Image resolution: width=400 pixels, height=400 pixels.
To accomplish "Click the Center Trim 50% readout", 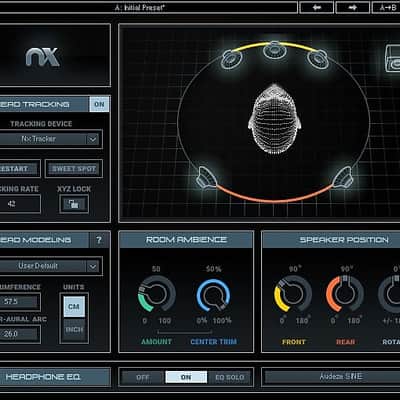I will [214, 269].
